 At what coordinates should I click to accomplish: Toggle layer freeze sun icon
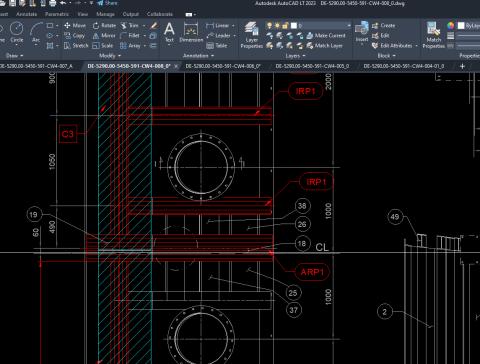point(277,25)
